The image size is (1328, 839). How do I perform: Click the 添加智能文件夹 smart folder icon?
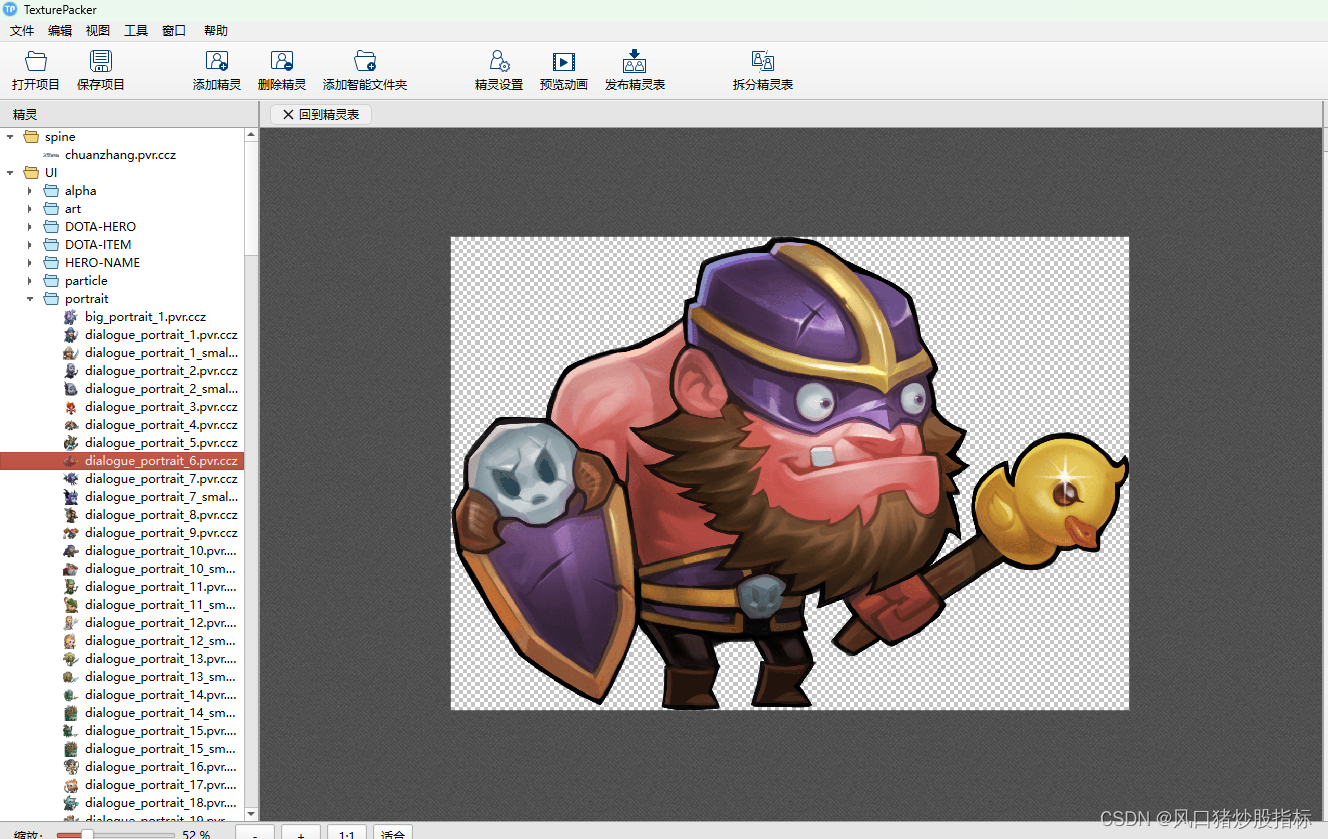point(365,61)
